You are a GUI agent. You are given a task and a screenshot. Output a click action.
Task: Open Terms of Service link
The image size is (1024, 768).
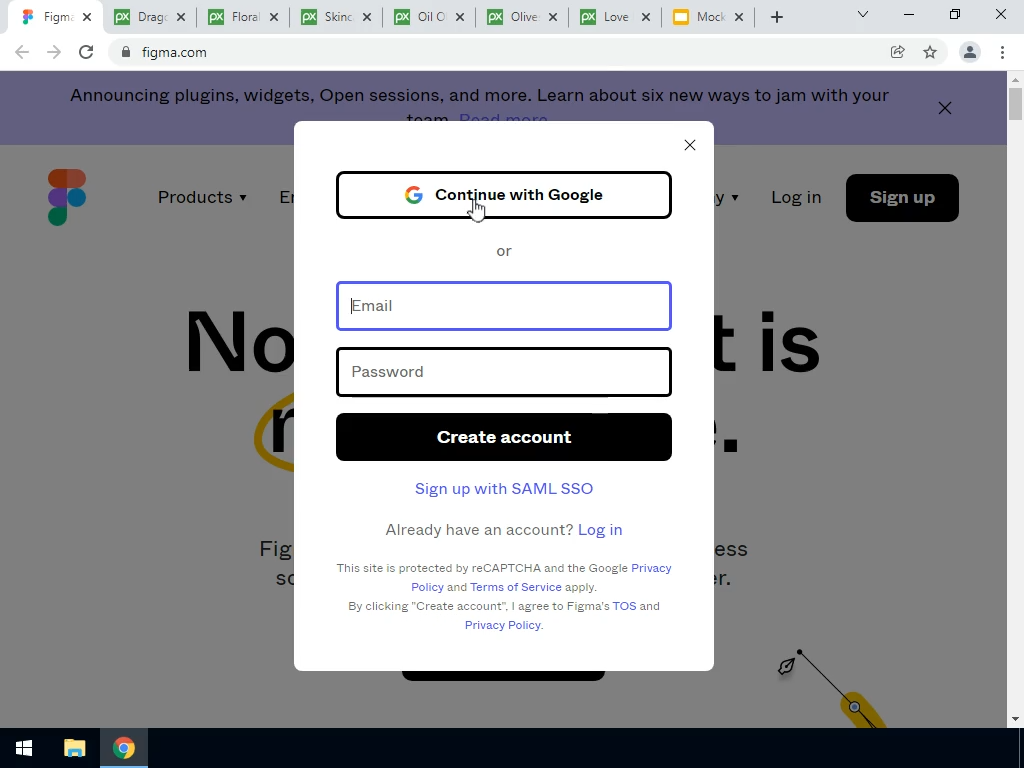(x=515, y=587)
